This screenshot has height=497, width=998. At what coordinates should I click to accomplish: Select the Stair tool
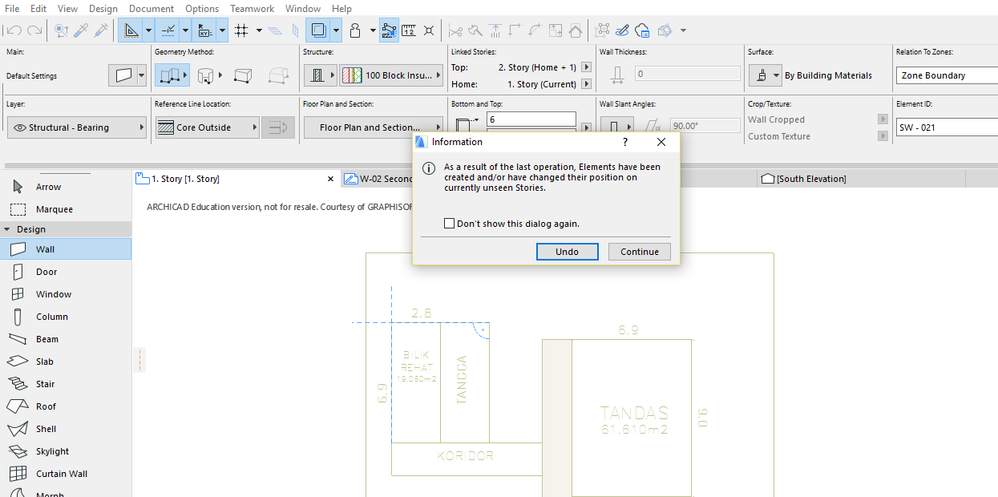click(x=66, y=384)
